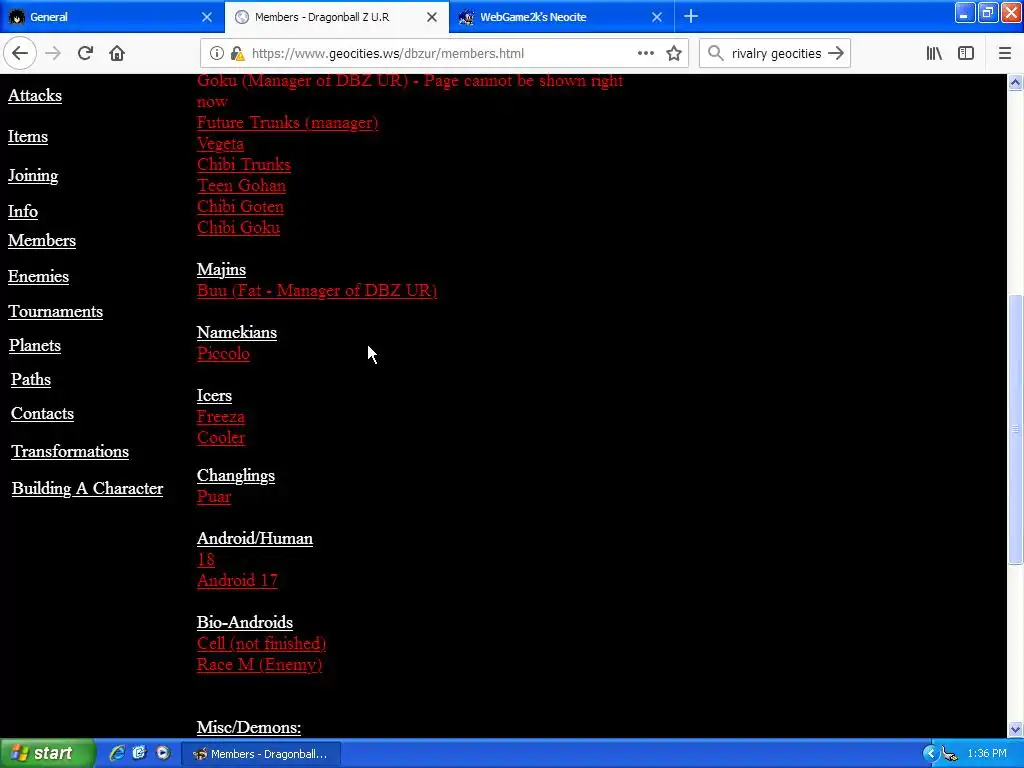Open the Teen Gohan member link

(241, 185)
